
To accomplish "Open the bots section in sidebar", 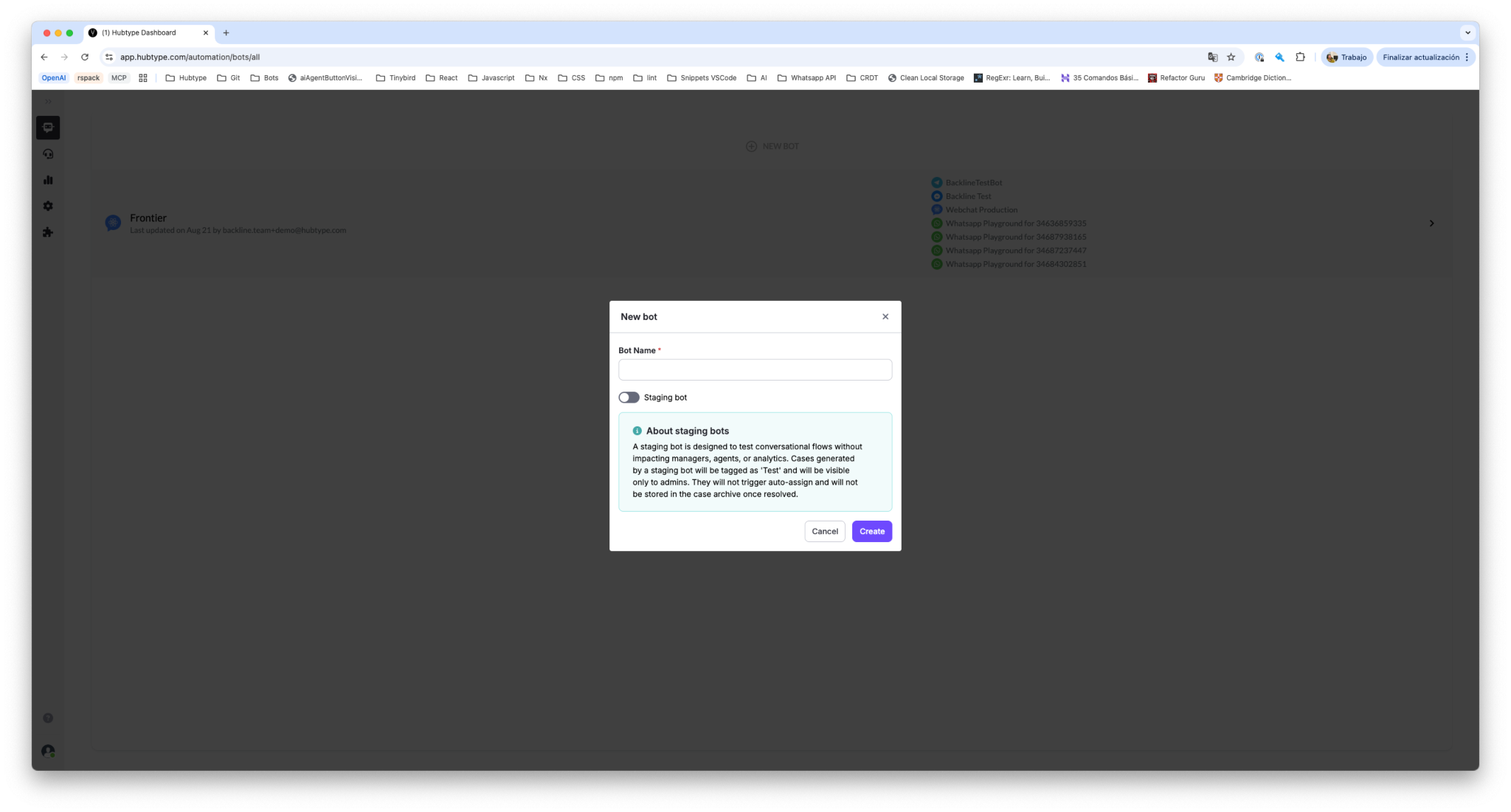I will 48,128.
